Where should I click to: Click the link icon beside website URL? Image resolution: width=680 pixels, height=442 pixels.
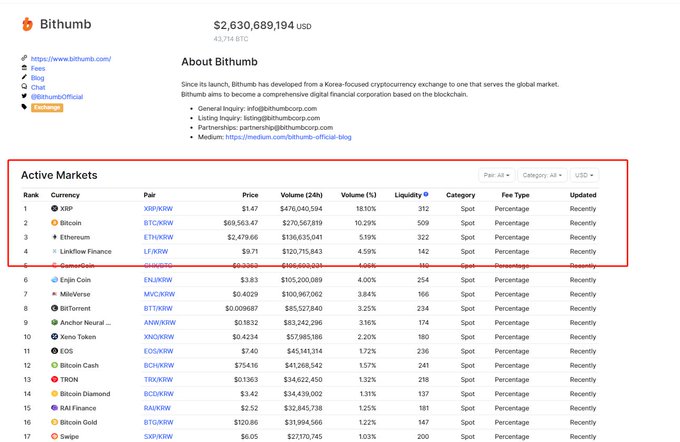(x=24, y=58)
